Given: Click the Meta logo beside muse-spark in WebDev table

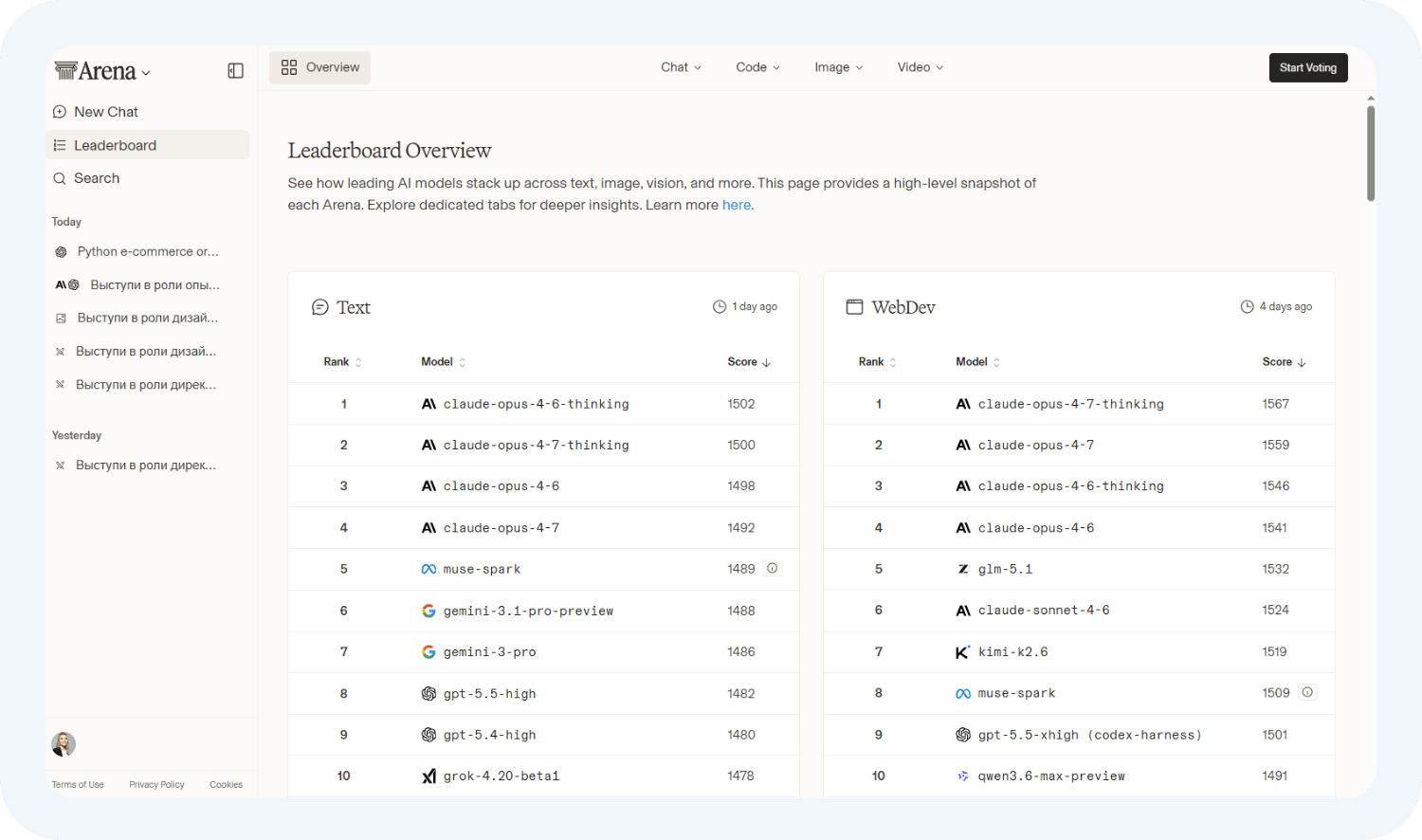Looking at the screenshot, I should click(x=963, y=694).
